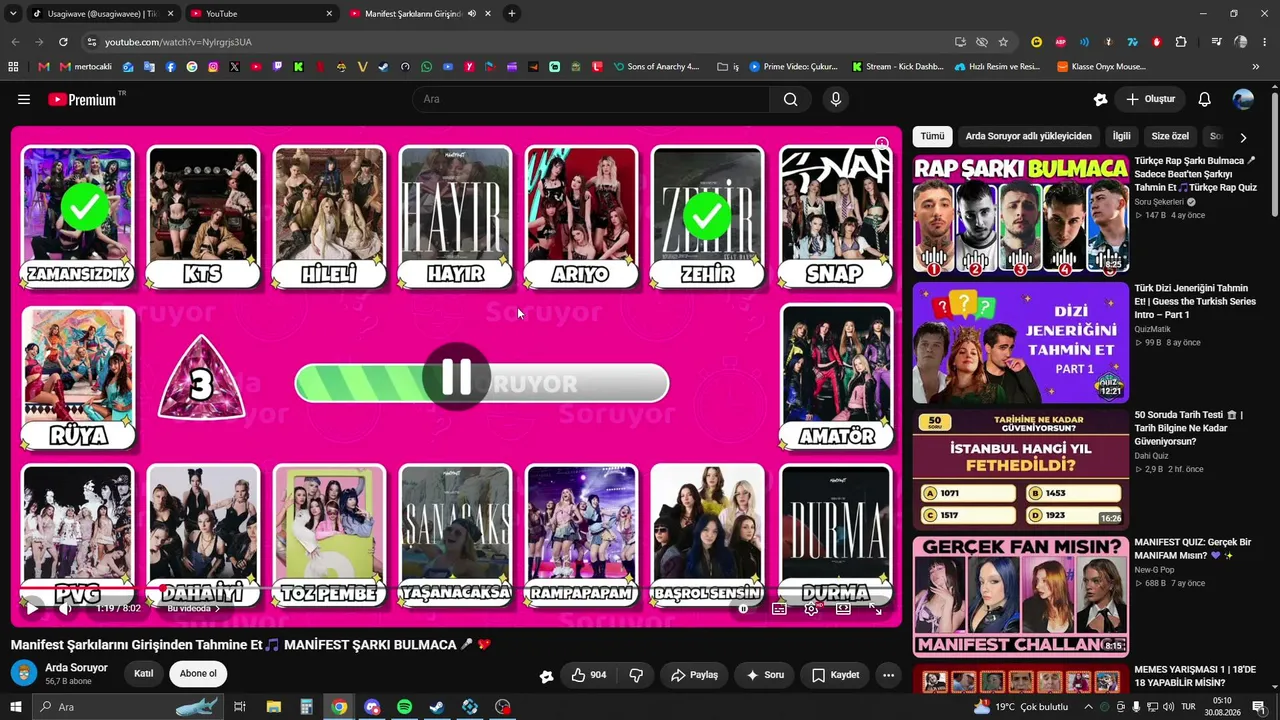Click the Soru Şekerleri channel name
The width and height of the screenshot is (1280, 720).
(x=1160, y=202)
